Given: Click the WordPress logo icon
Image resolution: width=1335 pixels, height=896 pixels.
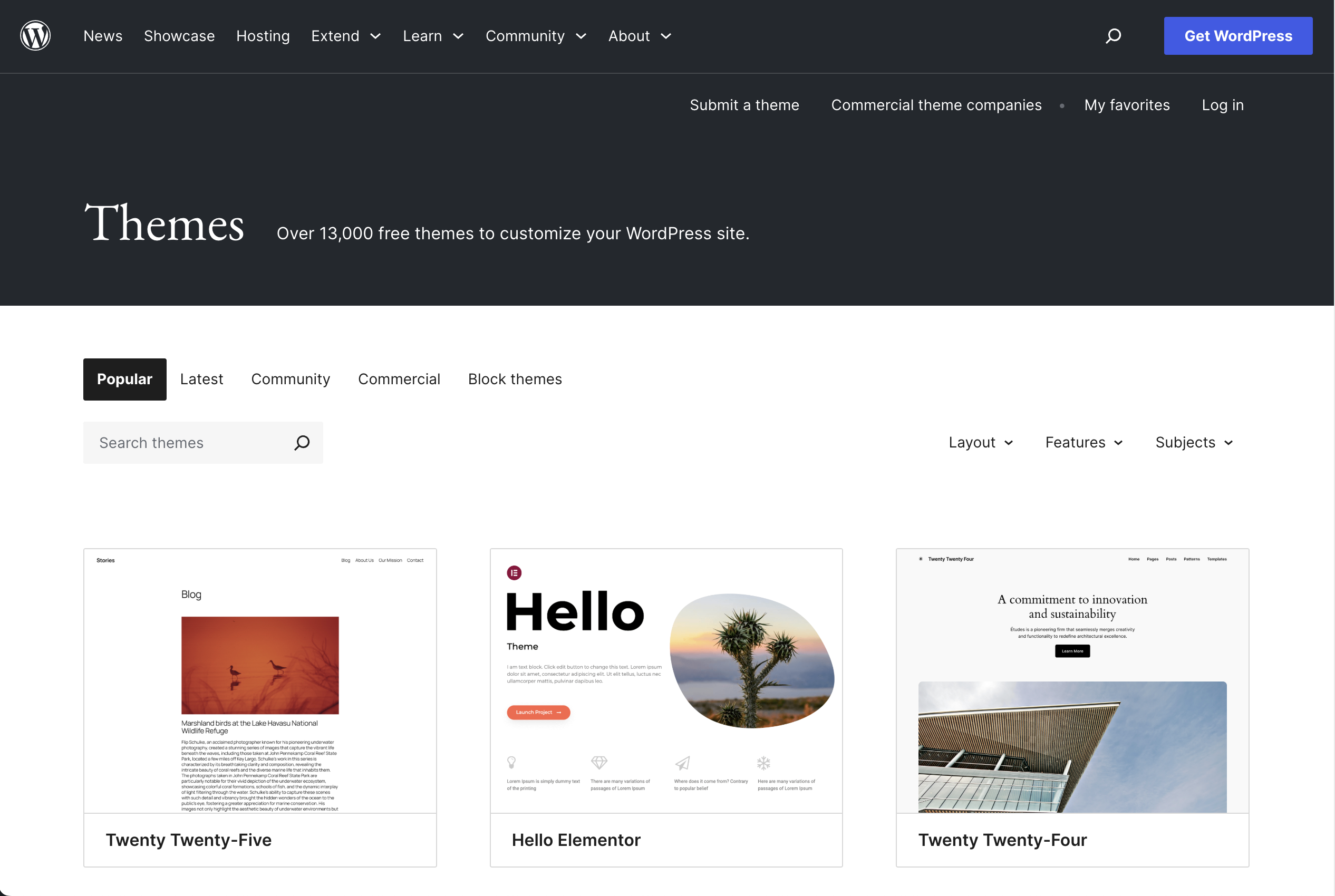Looking at the screenshot, I should point(35,35).
